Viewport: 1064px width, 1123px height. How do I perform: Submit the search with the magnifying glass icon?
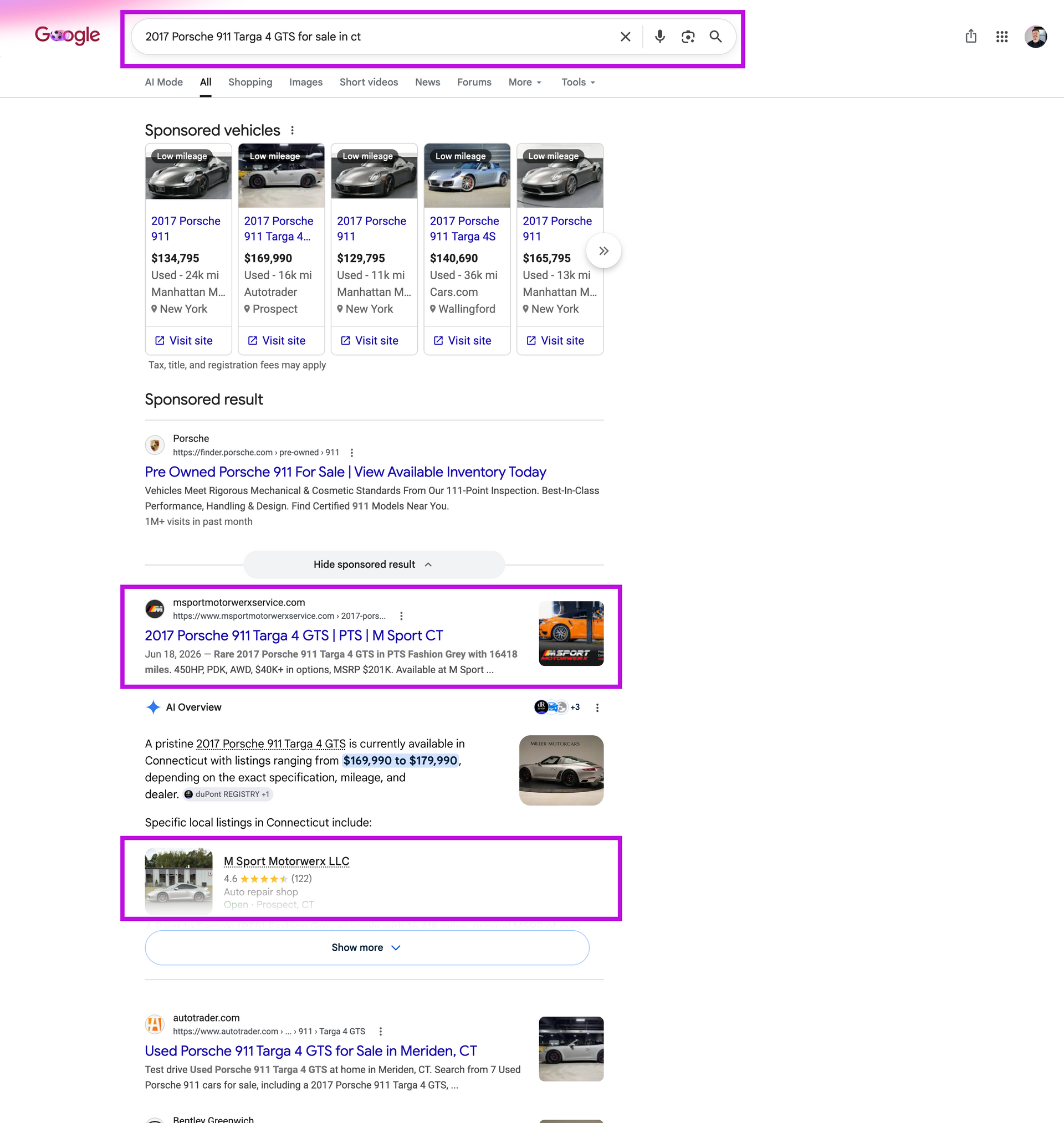[x=716, y=37]
